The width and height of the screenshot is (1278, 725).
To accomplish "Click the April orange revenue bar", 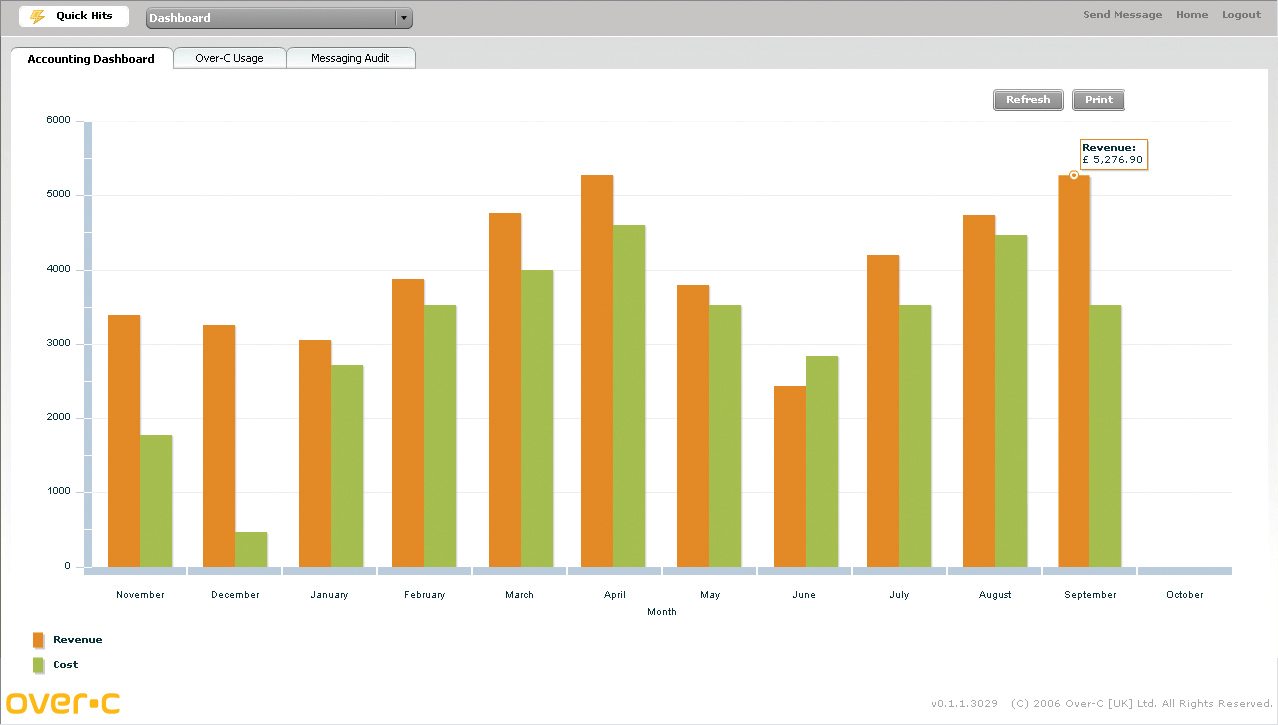I will click(x=597, y=370).
